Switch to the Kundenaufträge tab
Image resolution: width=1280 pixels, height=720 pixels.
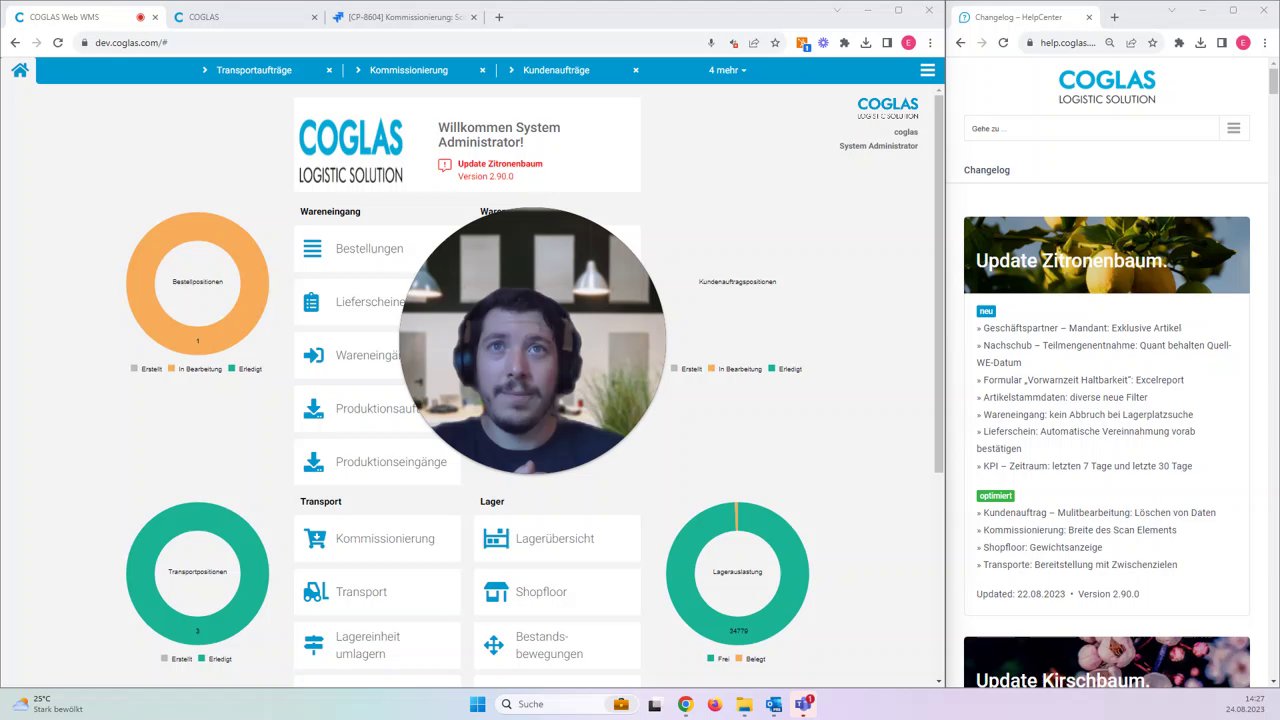coord(556,70)
